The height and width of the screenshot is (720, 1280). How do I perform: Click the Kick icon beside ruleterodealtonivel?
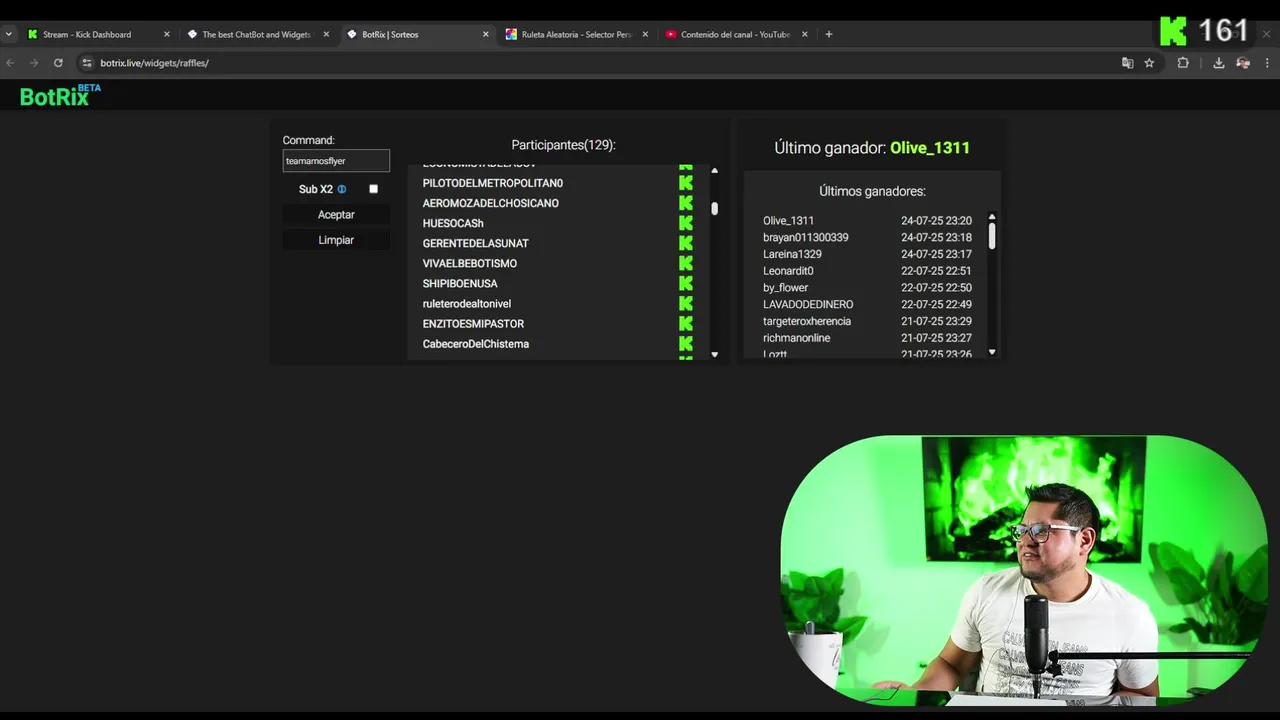[686, 303]
